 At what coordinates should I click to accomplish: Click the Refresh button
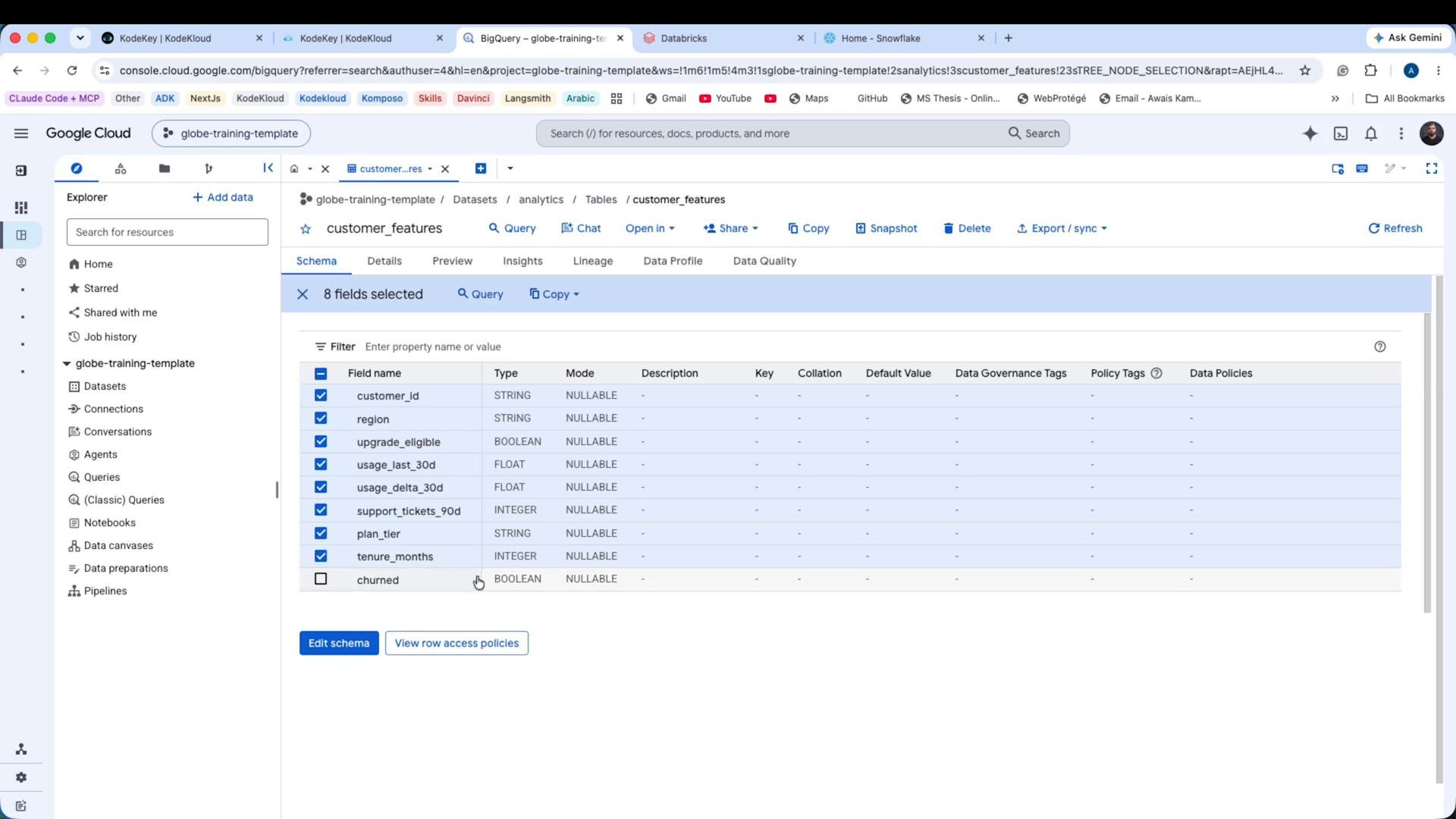point(1395,228)
